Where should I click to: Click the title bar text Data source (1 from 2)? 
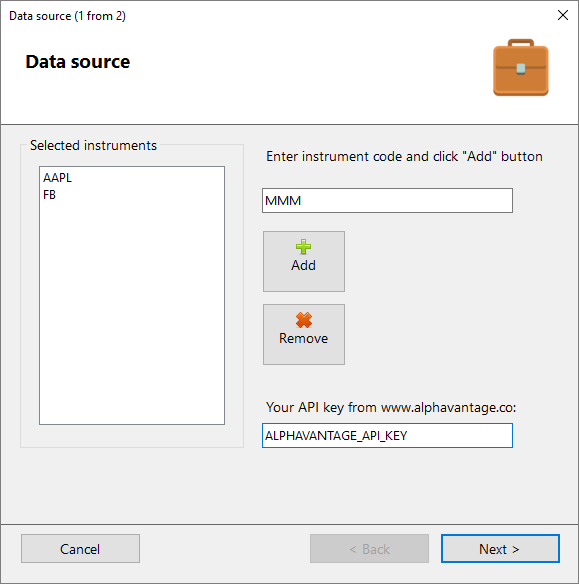click(67, 16)
